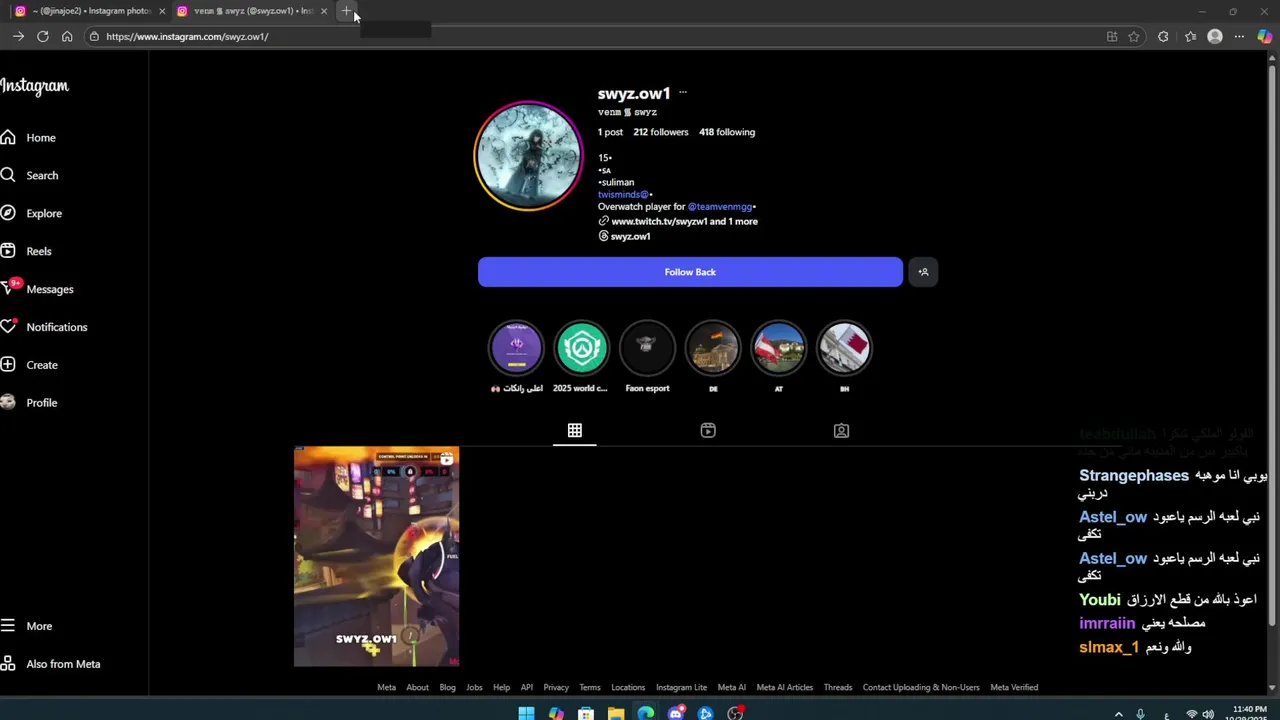Go to Explore in the sidebar
Viewport: 1280px width, 720px height.
click(31, 214)
